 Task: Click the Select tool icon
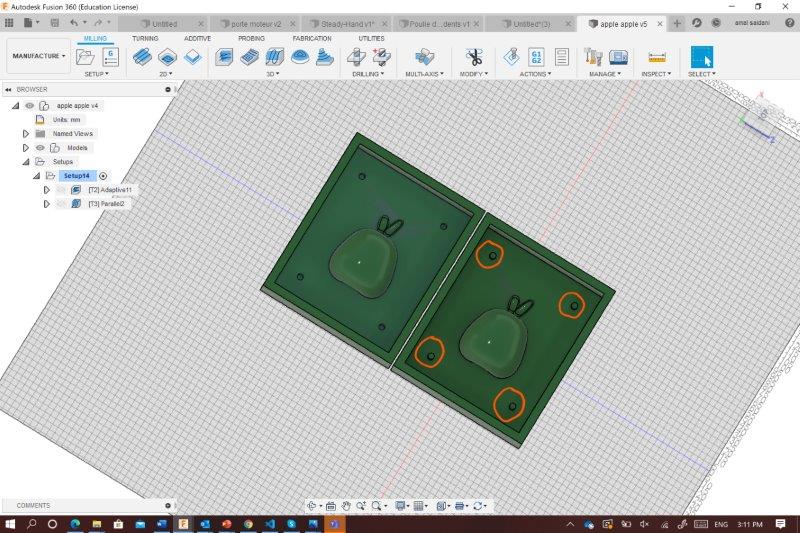(701, 57)
